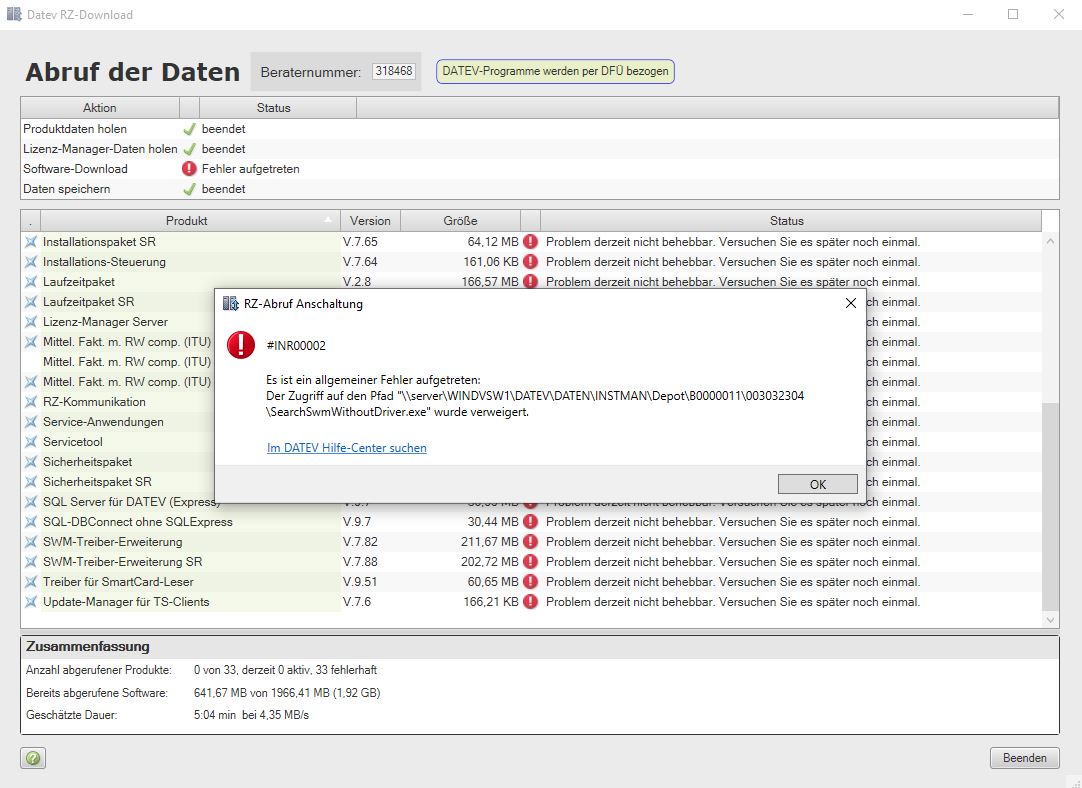Screen dimensions: 1082x788
Task: Open the 'Im DATEV Hilfe-Center suchen' link
Action: point(346,448)
